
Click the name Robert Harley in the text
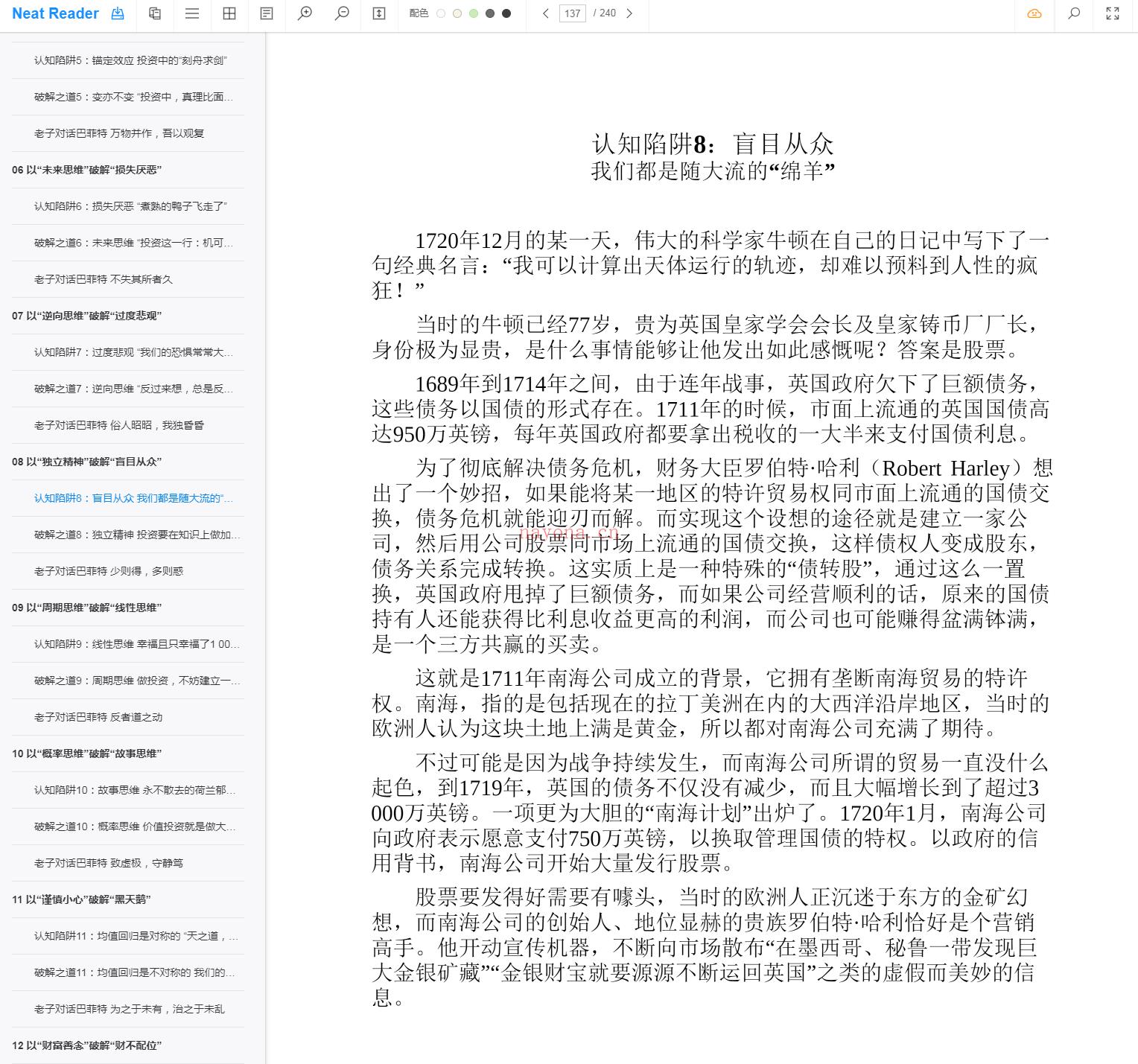click(x=945, y=468)
